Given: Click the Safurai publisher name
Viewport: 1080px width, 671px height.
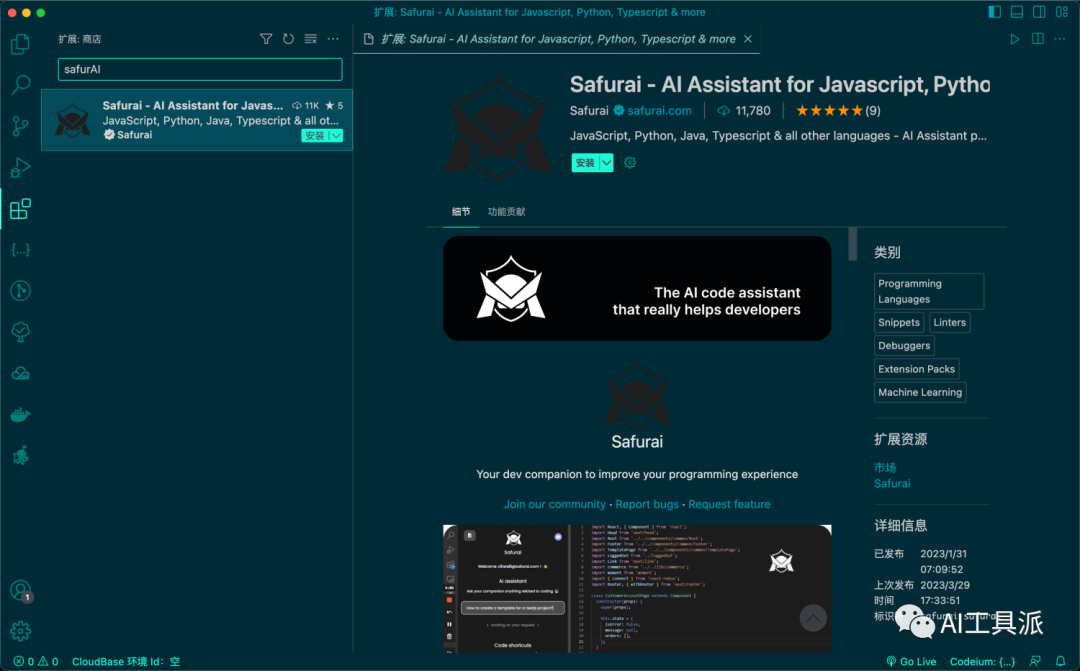Looking at the screenshot, I should [x=589, y=110].
